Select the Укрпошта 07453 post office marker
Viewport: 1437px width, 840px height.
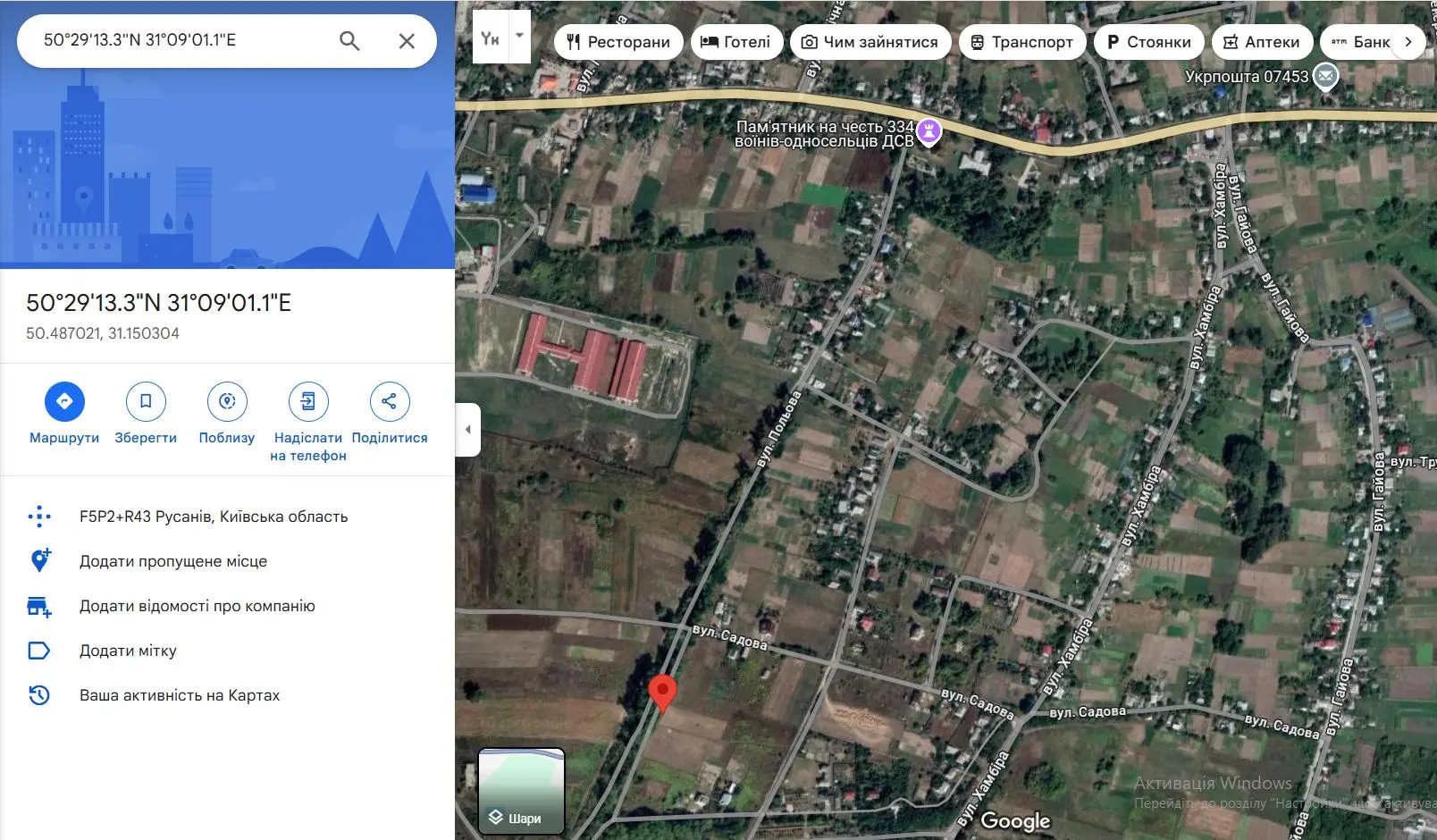click(1324, 77)
